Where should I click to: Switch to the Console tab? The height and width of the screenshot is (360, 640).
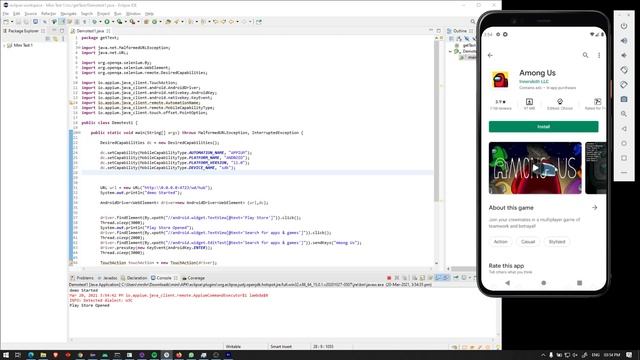[x=164, y=278]
